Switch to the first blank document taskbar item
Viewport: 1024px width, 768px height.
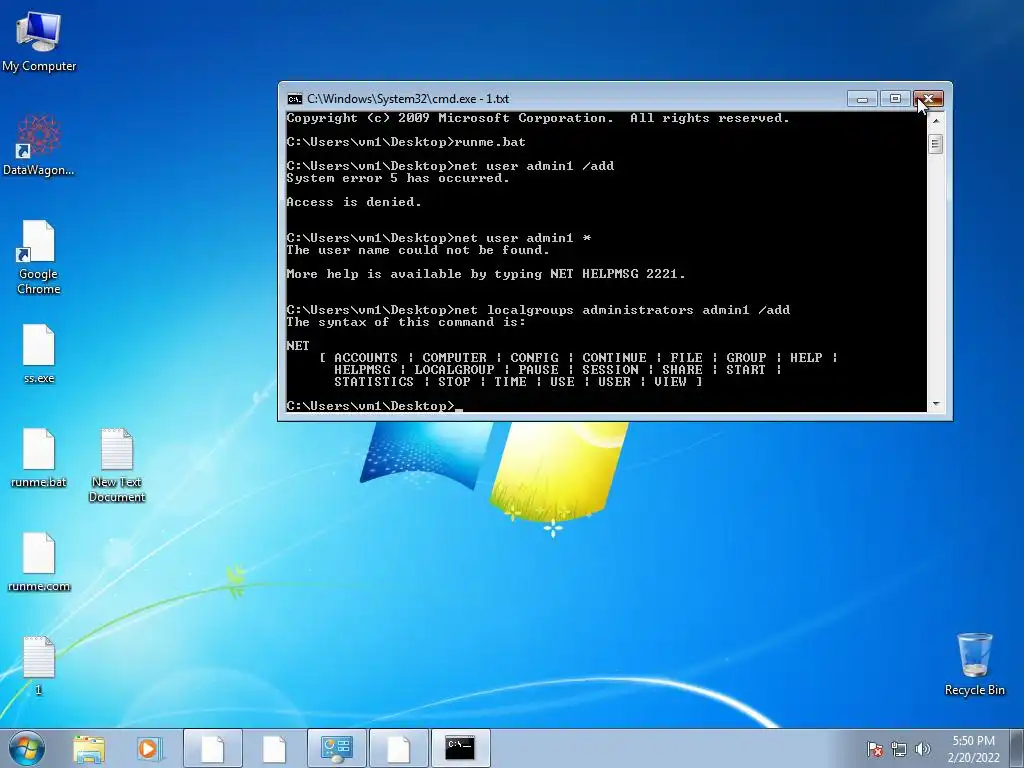coord(213,748)
